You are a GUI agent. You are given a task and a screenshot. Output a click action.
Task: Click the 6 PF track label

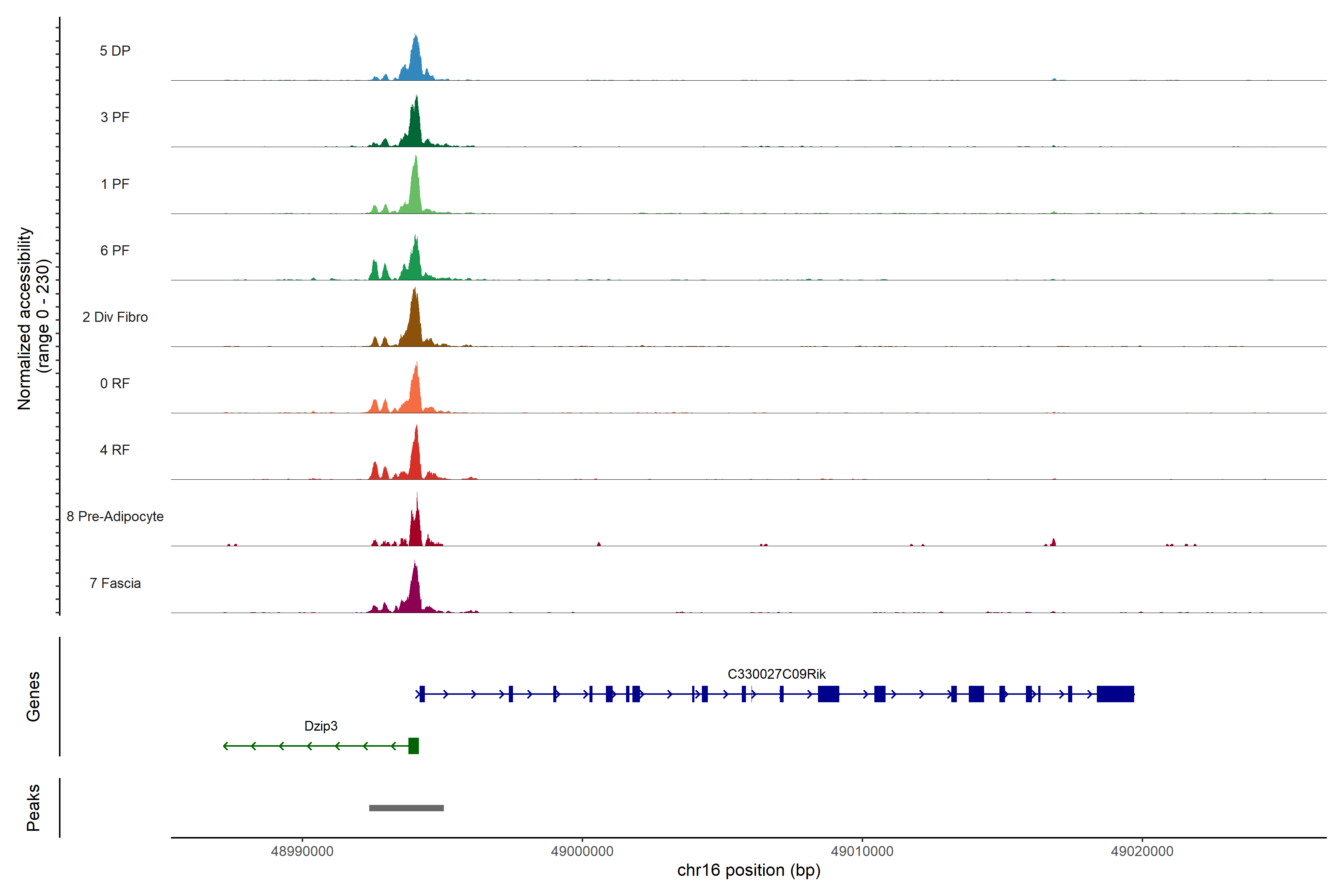(115, 250)
